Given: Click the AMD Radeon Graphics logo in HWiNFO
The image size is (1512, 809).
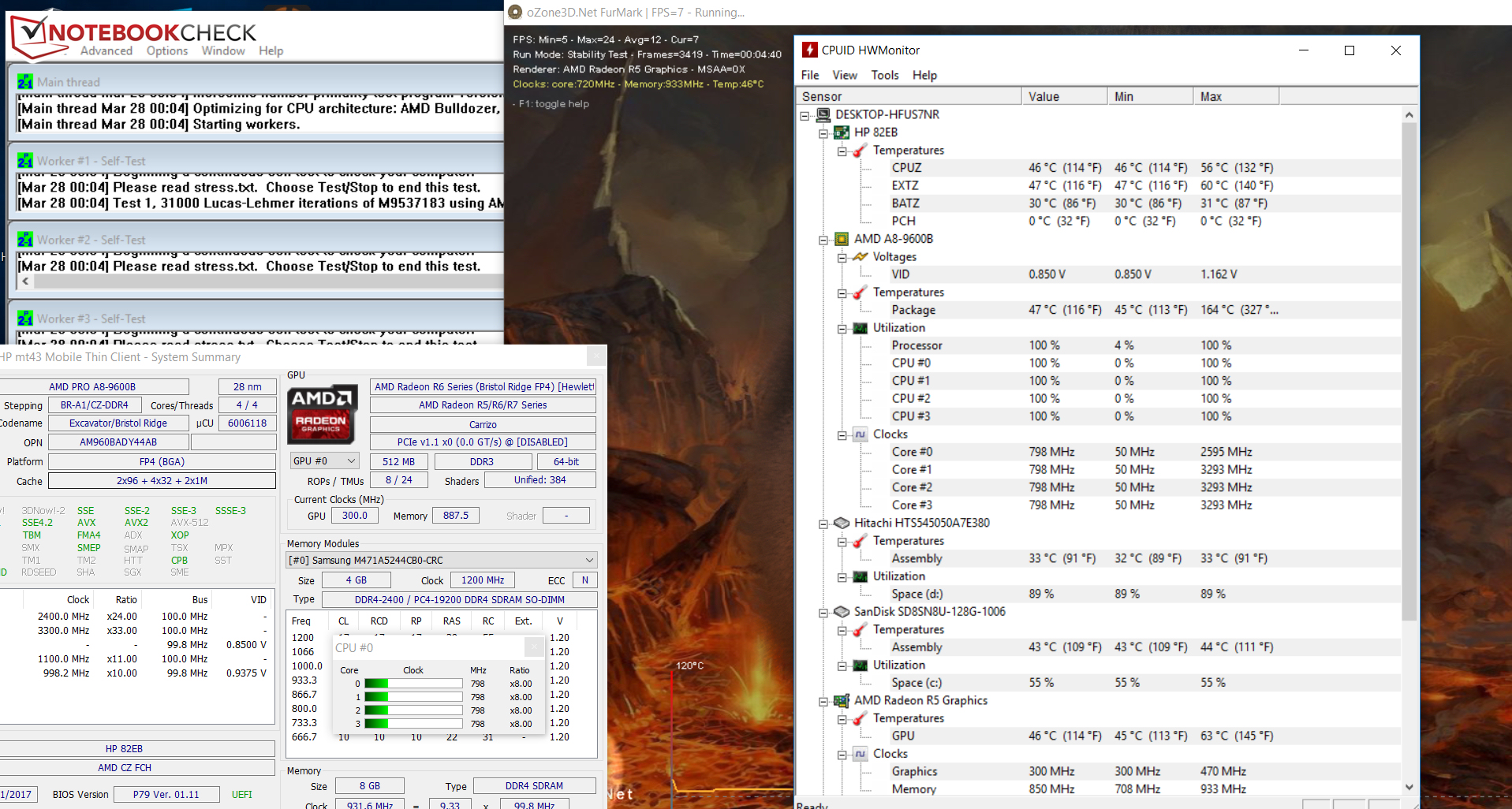Looking at the screenshot, I should point(322,413).
